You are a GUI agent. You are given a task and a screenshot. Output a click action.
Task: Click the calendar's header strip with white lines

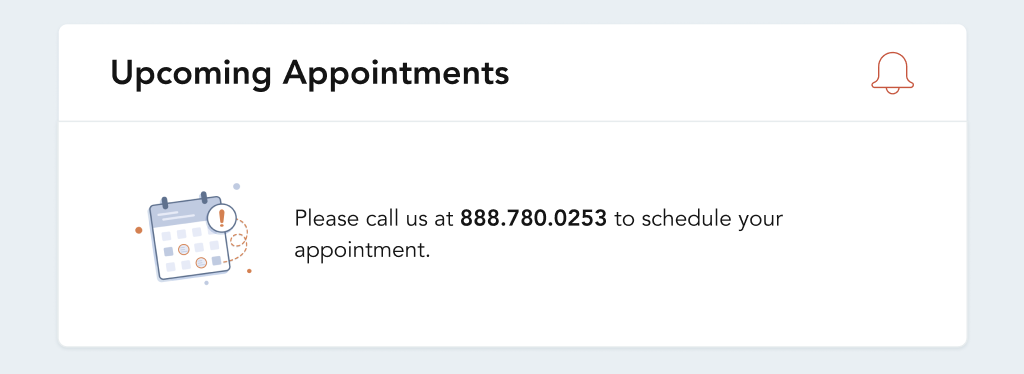pos(178,213)
